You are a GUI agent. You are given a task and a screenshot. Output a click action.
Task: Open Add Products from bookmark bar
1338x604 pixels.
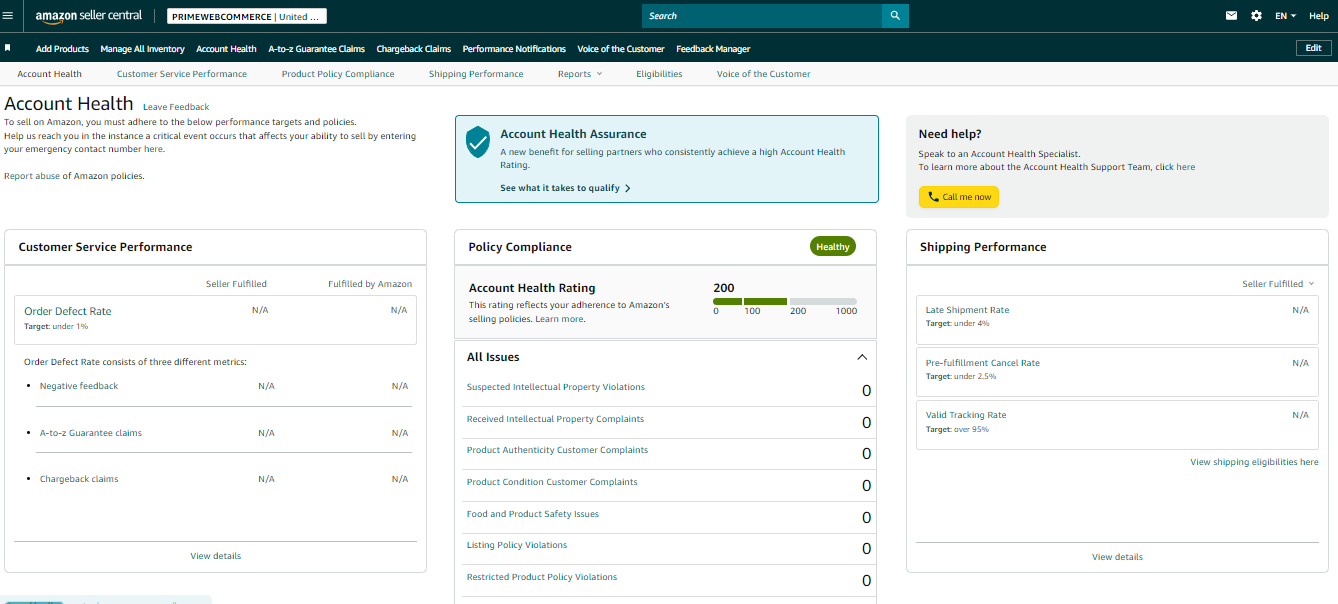(62, 49)
